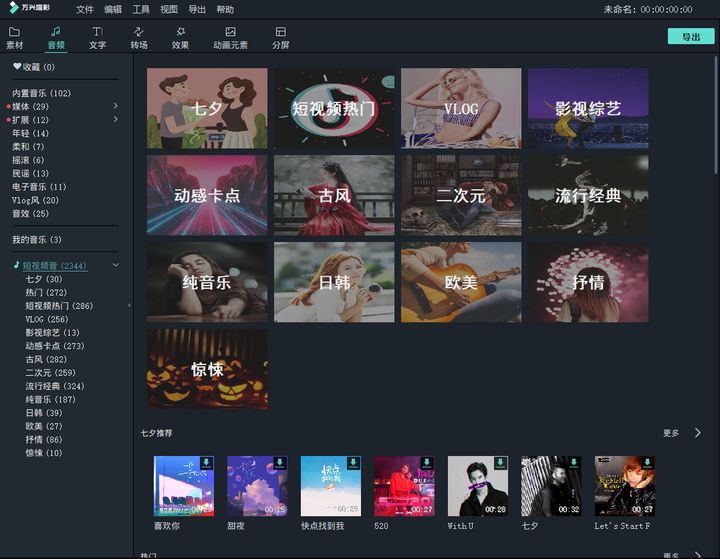
Task: Open the 动感卡点 category tile
Action: tap(207, 195)
